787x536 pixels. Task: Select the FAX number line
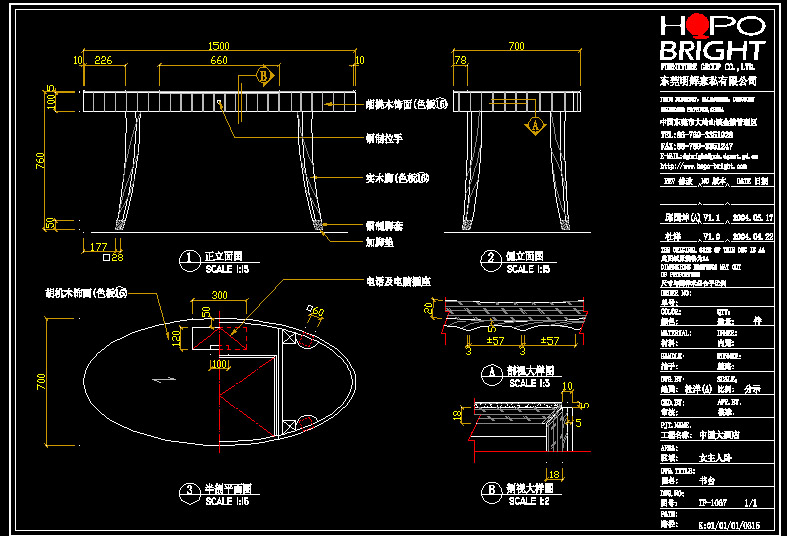pyautogui.click(x=697, y=147)
